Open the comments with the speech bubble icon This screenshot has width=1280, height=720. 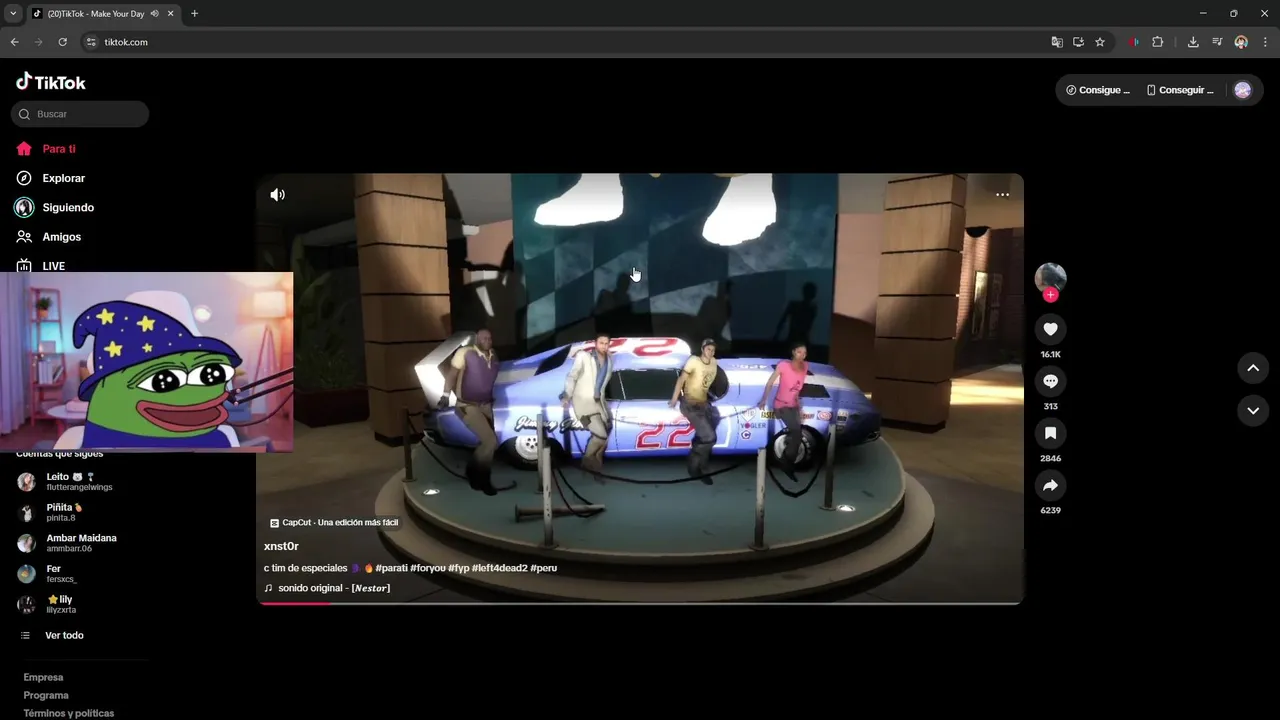pos(1050,381)
